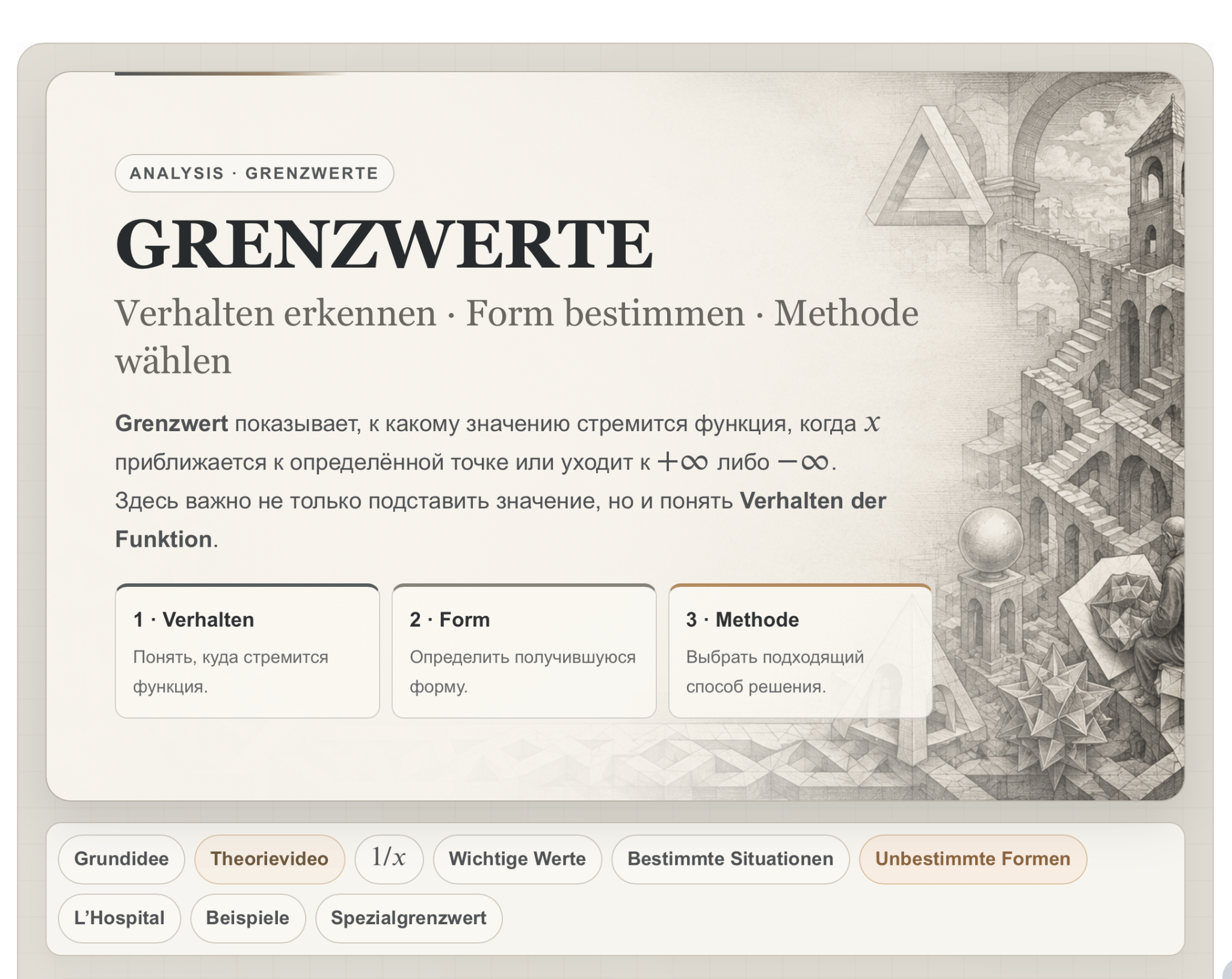Click the text 'Определить получившуюся форму.'
The image size is (1232, 979).
point(522,672)
